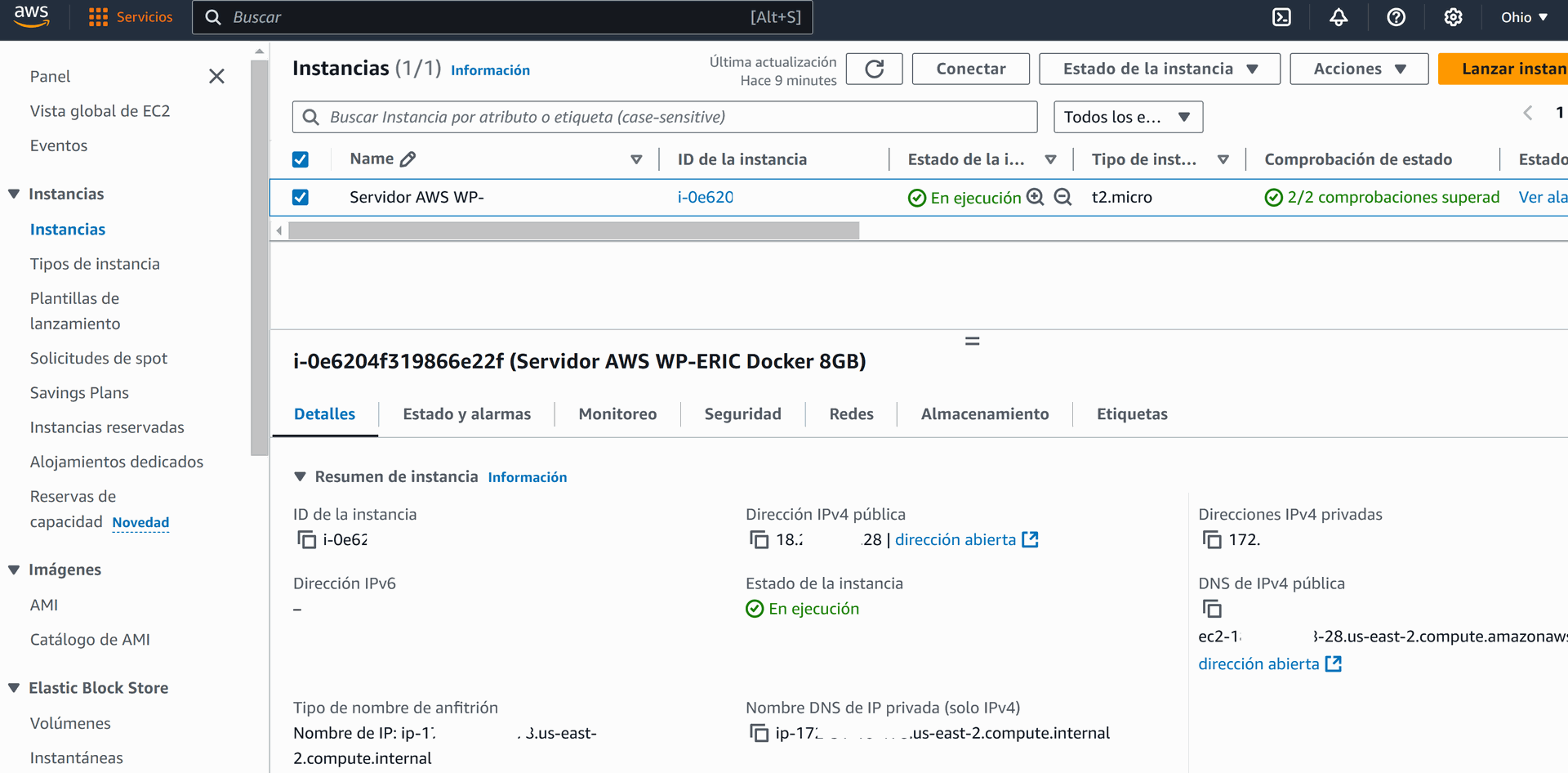
Task: Expand the Todos los estados filter
Action: (1128, 117)
